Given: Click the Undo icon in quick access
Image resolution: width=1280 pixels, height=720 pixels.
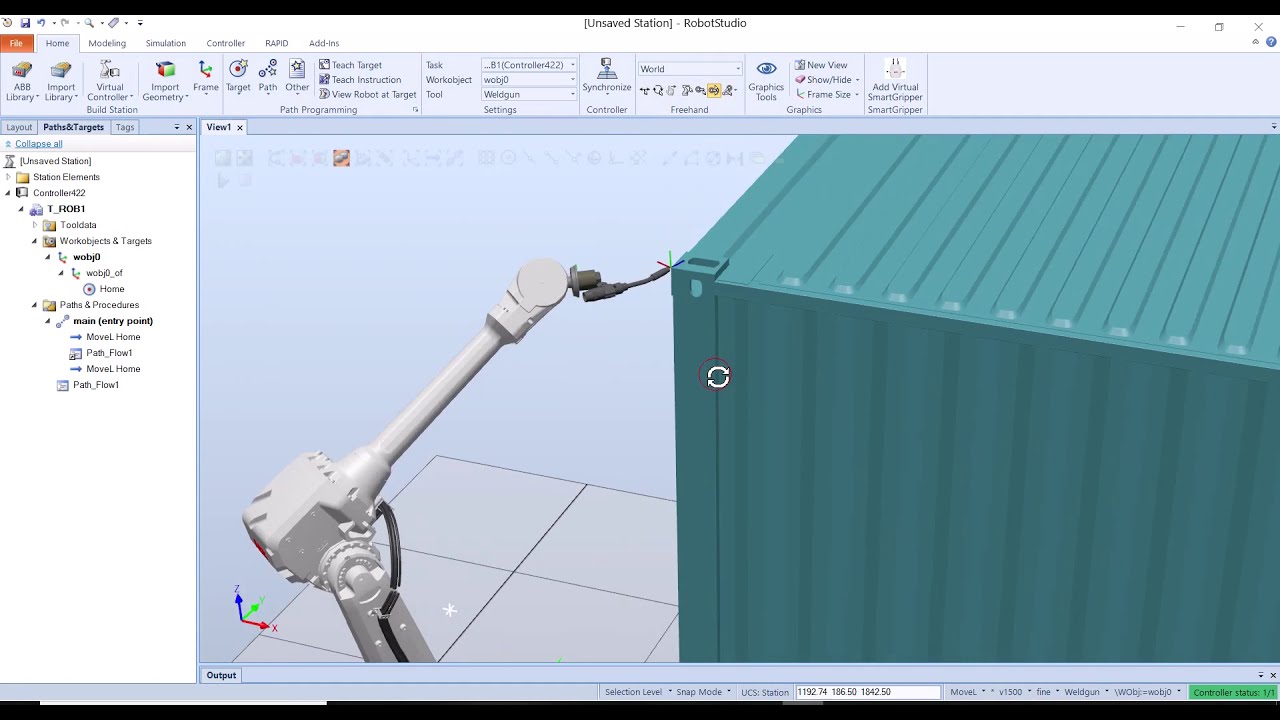Looking at the screenshot, I should (x=41, y=22).
